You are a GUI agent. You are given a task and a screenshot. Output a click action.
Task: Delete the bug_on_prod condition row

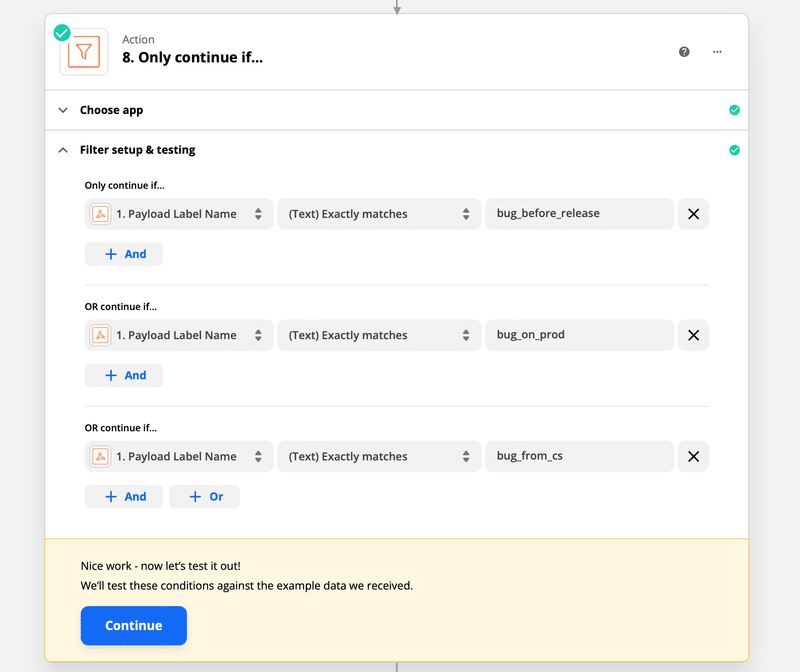click(x=693, y=335)
